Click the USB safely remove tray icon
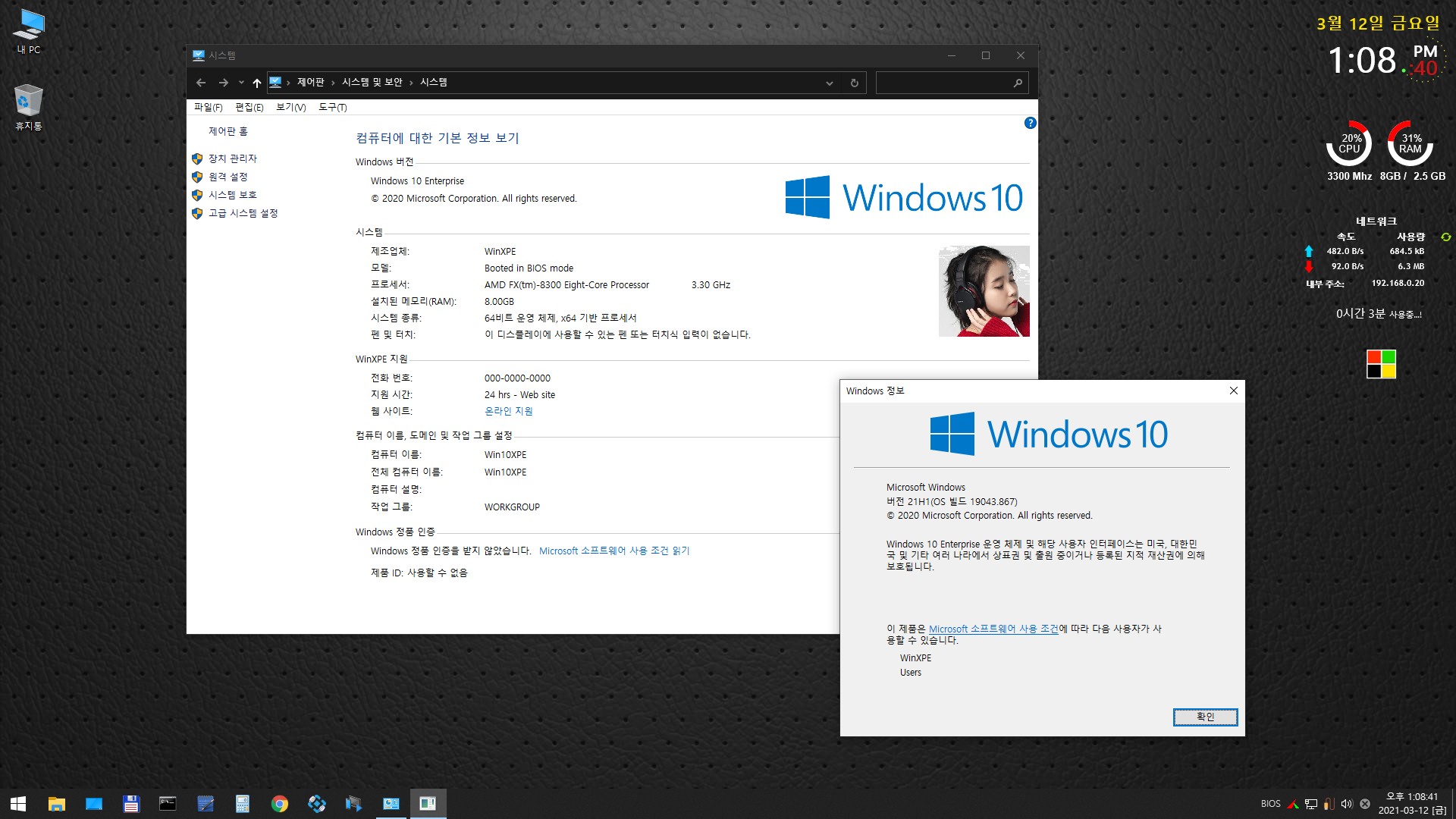This screenshot has height=819, width=1456. click(1329, 804)
